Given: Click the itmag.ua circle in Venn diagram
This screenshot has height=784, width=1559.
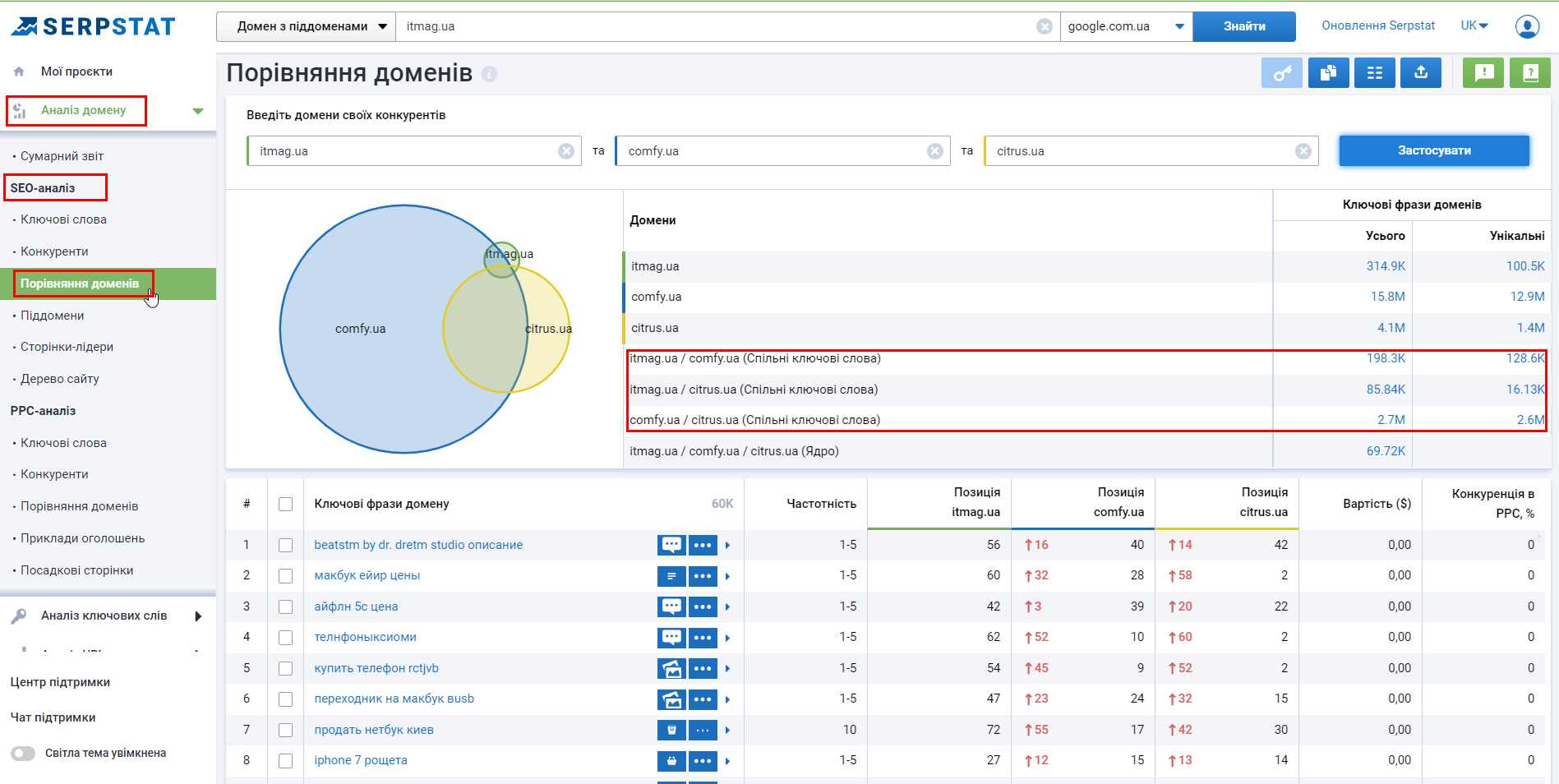Looking at the screenshot, I should [x=500, y=261].
